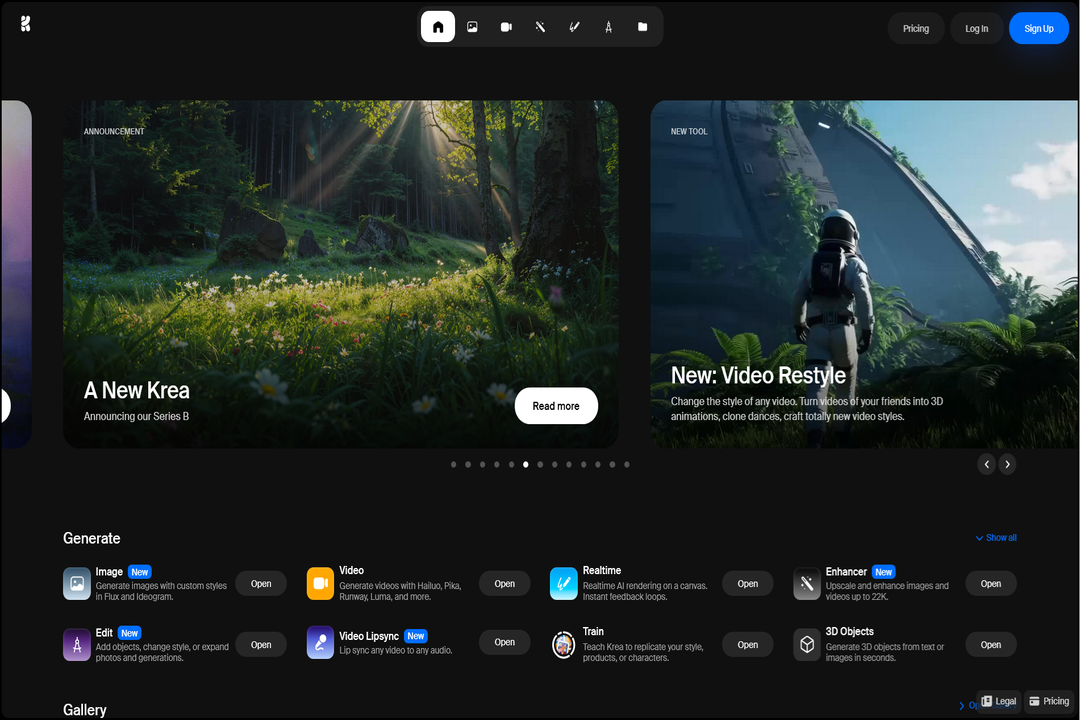Click the New badge next to Video Lipsync

pos(416,636)
